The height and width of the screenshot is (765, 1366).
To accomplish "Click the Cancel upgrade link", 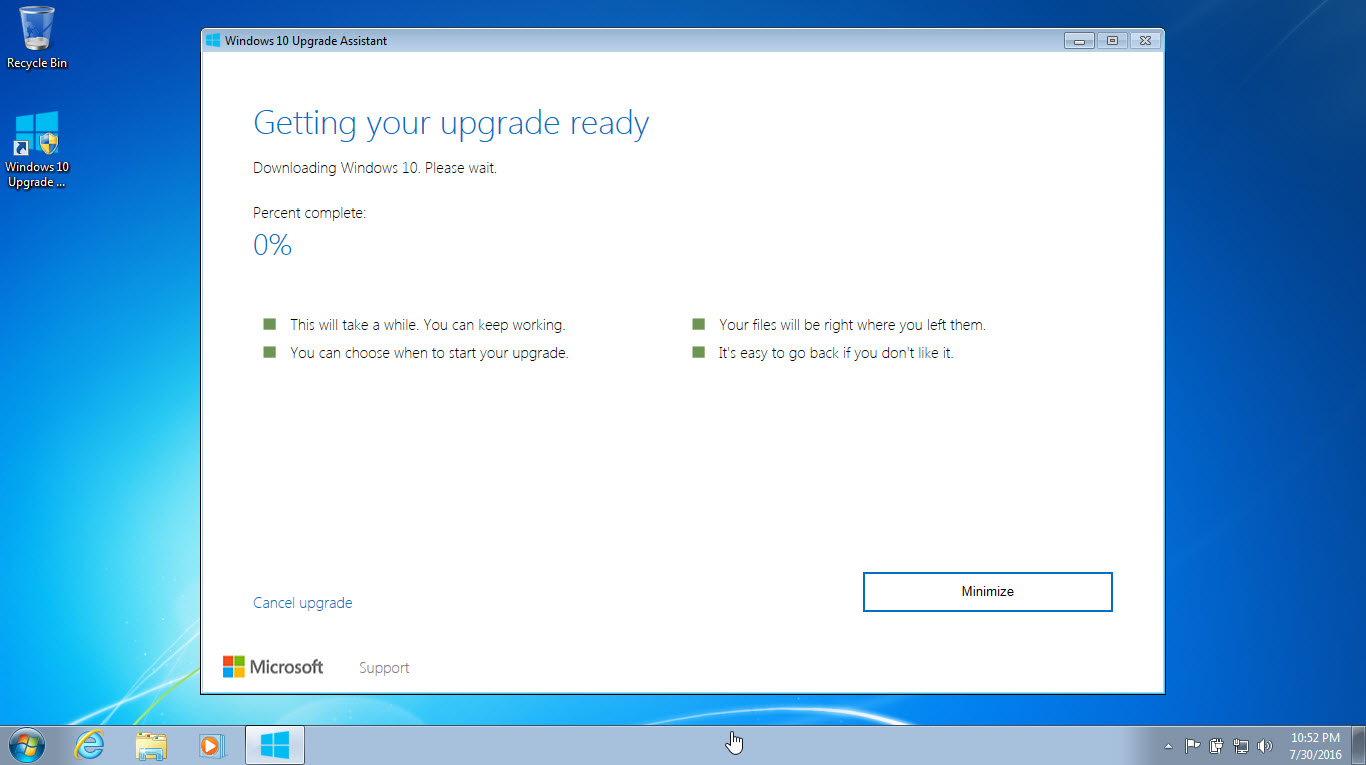I will pyautogui.click(x=302, y=603).
